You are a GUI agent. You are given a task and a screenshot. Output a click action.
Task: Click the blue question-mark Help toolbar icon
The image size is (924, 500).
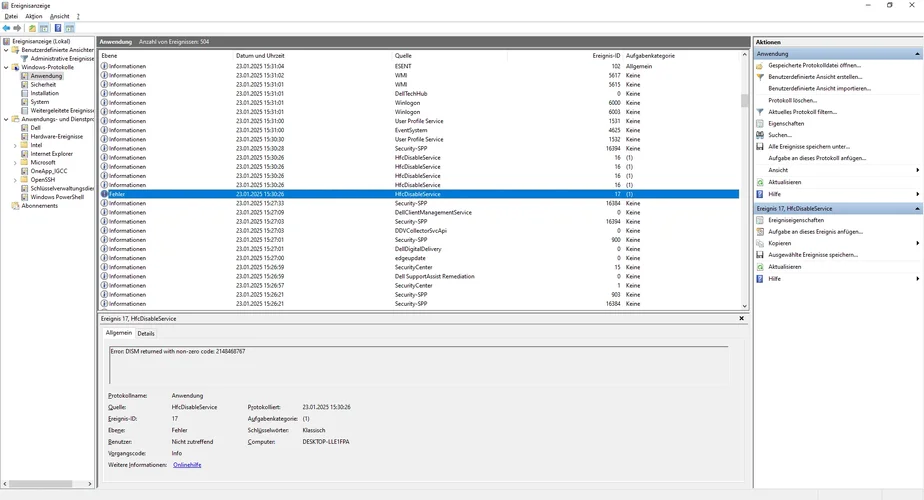pos(58,28)
